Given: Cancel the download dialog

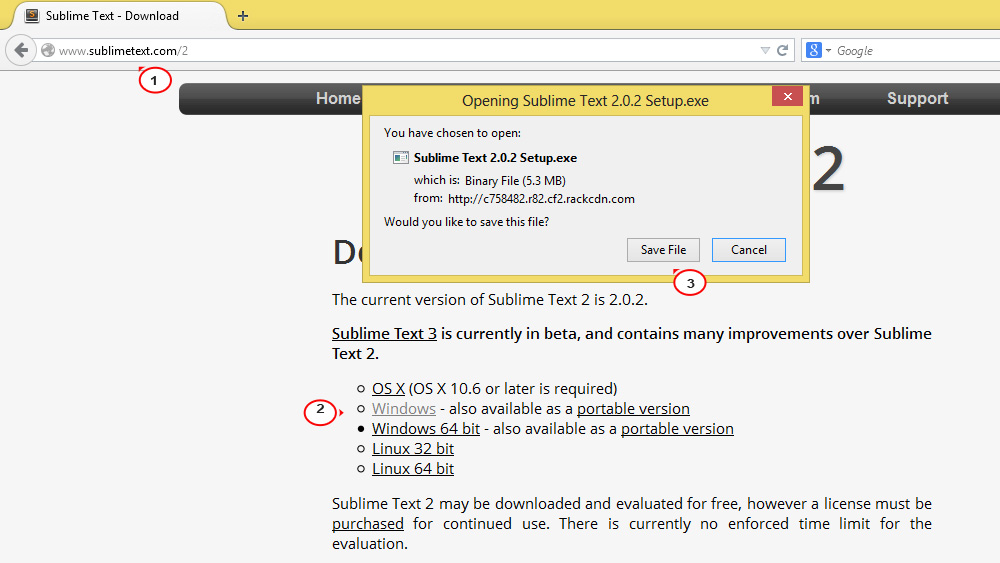Looking at the screenshot, I should coord(749,250).
